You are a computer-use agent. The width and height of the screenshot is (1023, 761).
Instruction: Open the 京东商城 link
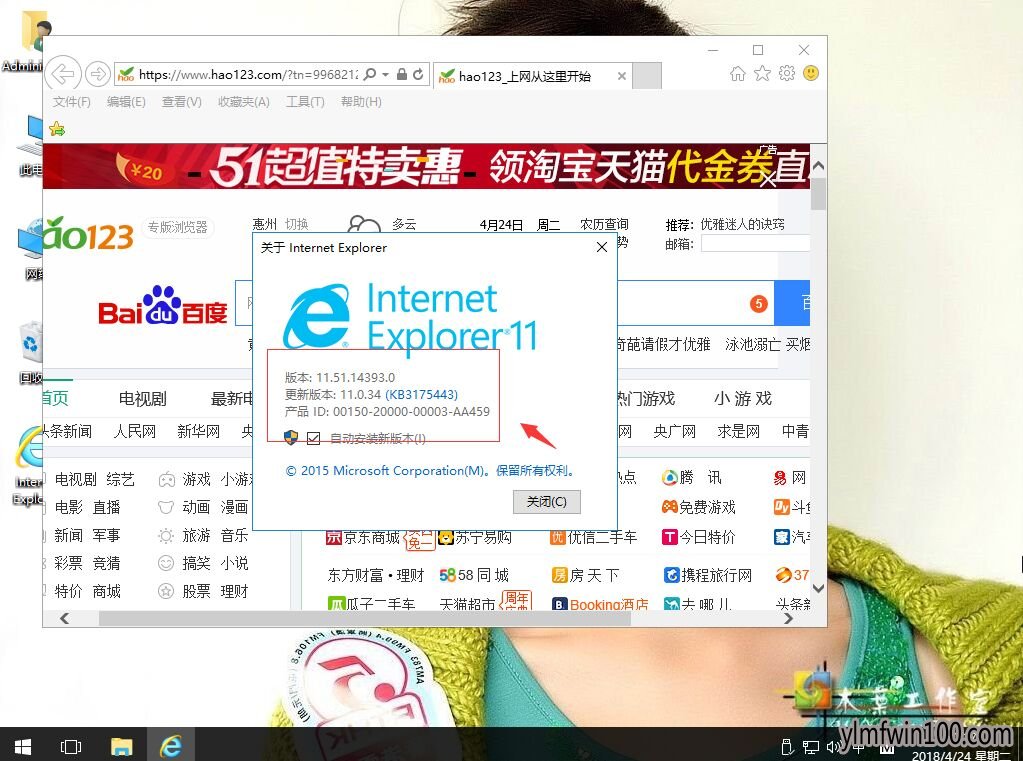(363, 537)
